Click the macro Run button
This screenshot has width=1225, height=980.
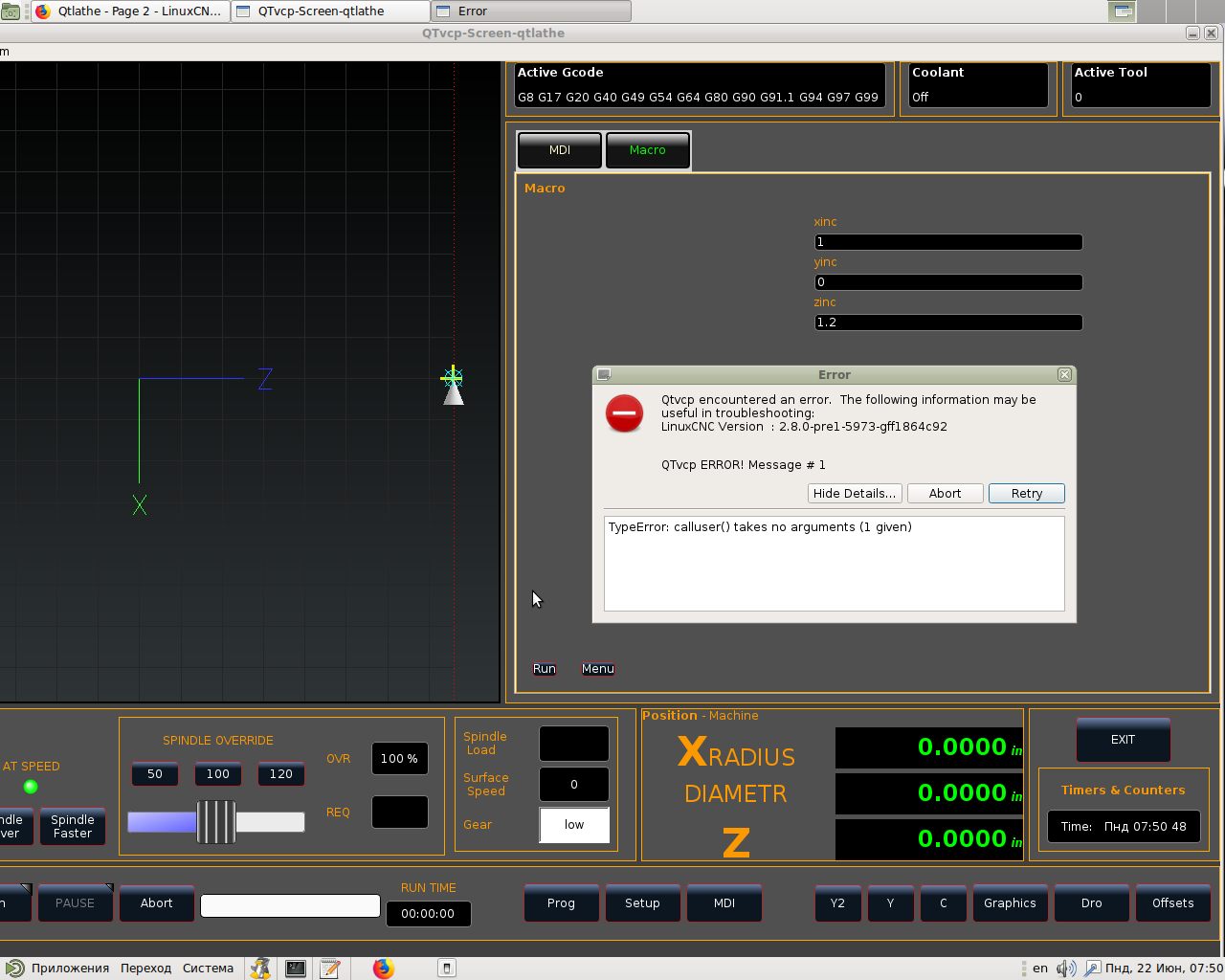(545, 669)
